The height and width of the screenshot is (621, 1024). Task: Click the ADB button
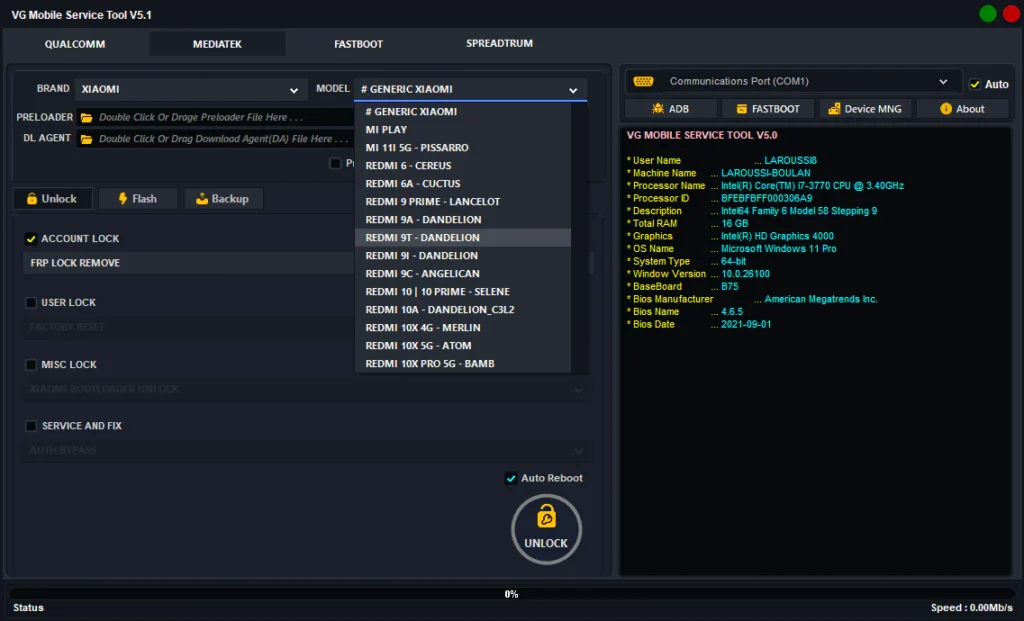pos(671,109)
